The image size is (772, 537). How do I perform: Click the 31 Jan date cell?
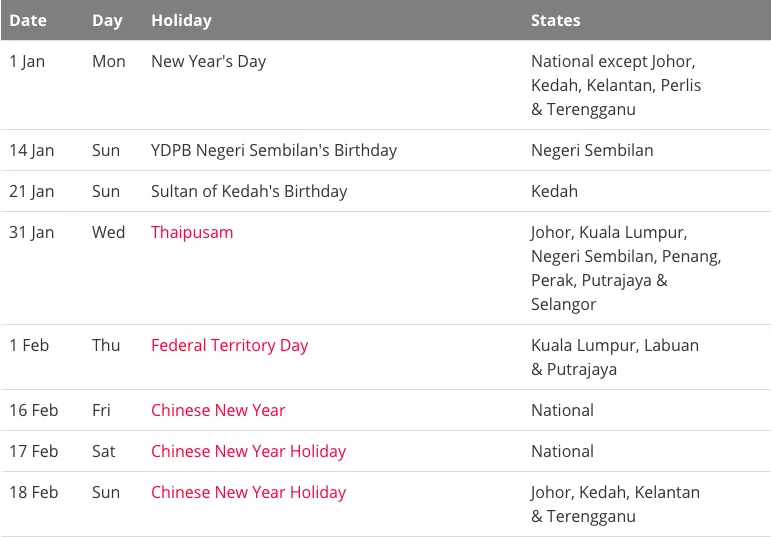point(32,232)
